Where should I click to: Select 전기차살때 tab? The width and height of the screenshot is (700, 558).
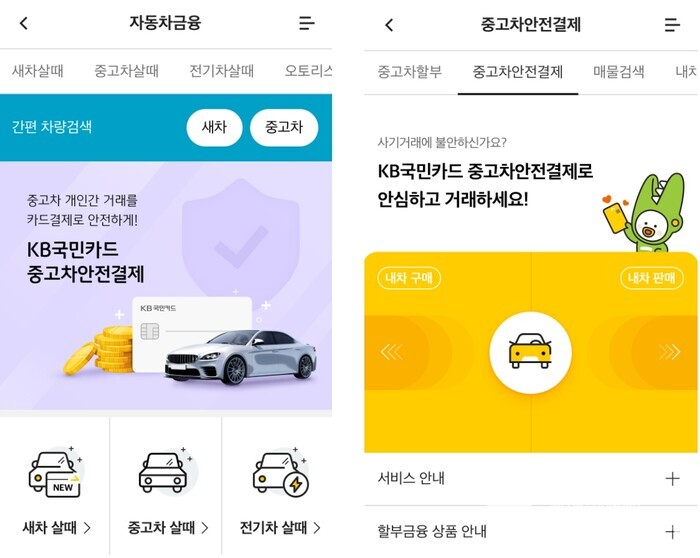tap(221, 71)
